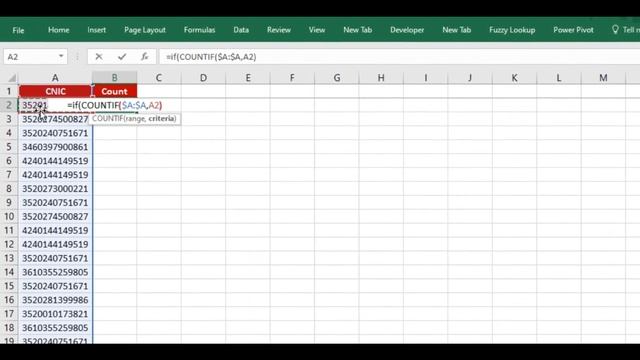Expand the Name Box dropdown arrow
This screenshot has width=640, height=360.
[61, 56]
